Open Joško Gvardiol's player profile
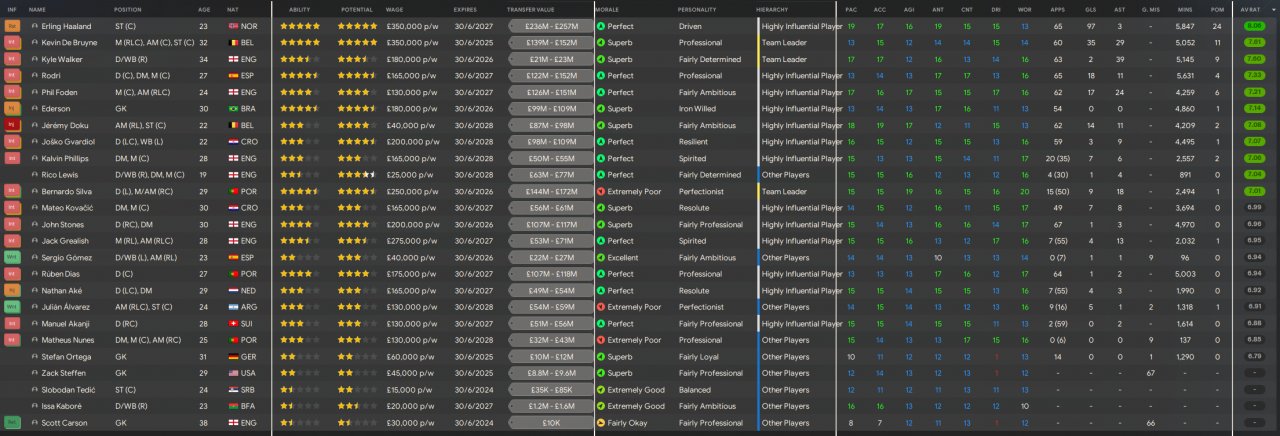This screenshot has width=1280, height=436. 66,142
